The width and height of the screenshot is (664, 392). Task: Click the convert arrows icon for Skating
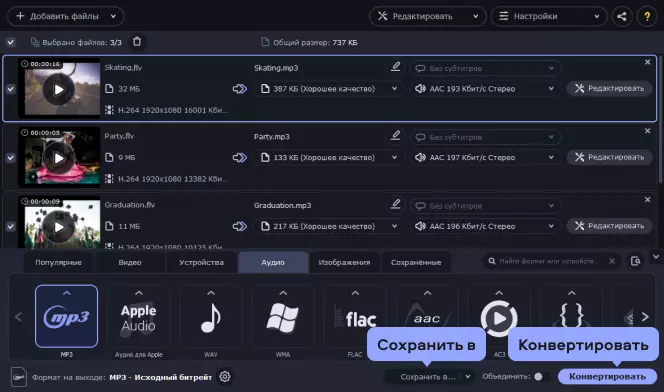pos(240,89)
